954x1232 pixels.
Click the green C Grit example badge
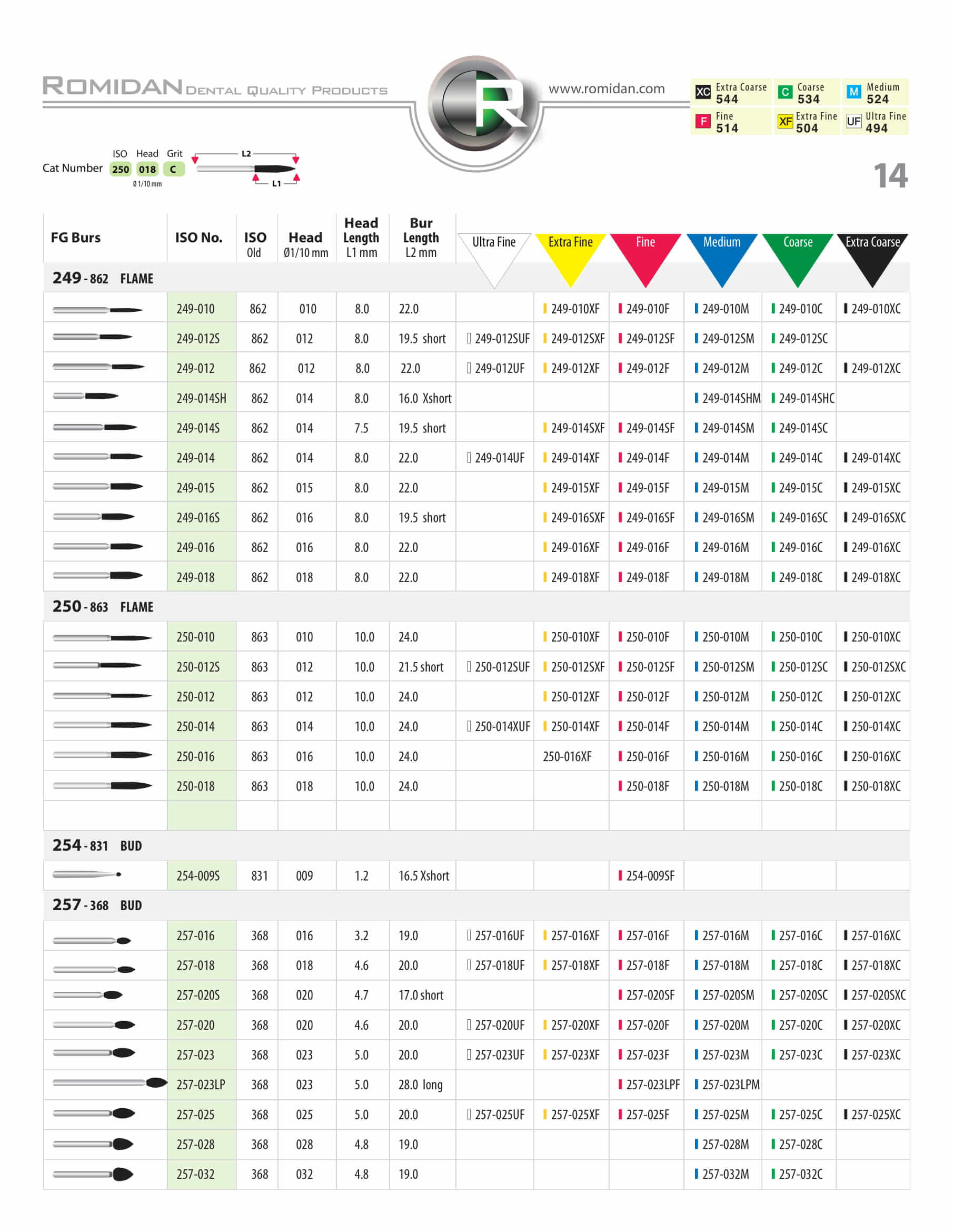coord(174,169)
